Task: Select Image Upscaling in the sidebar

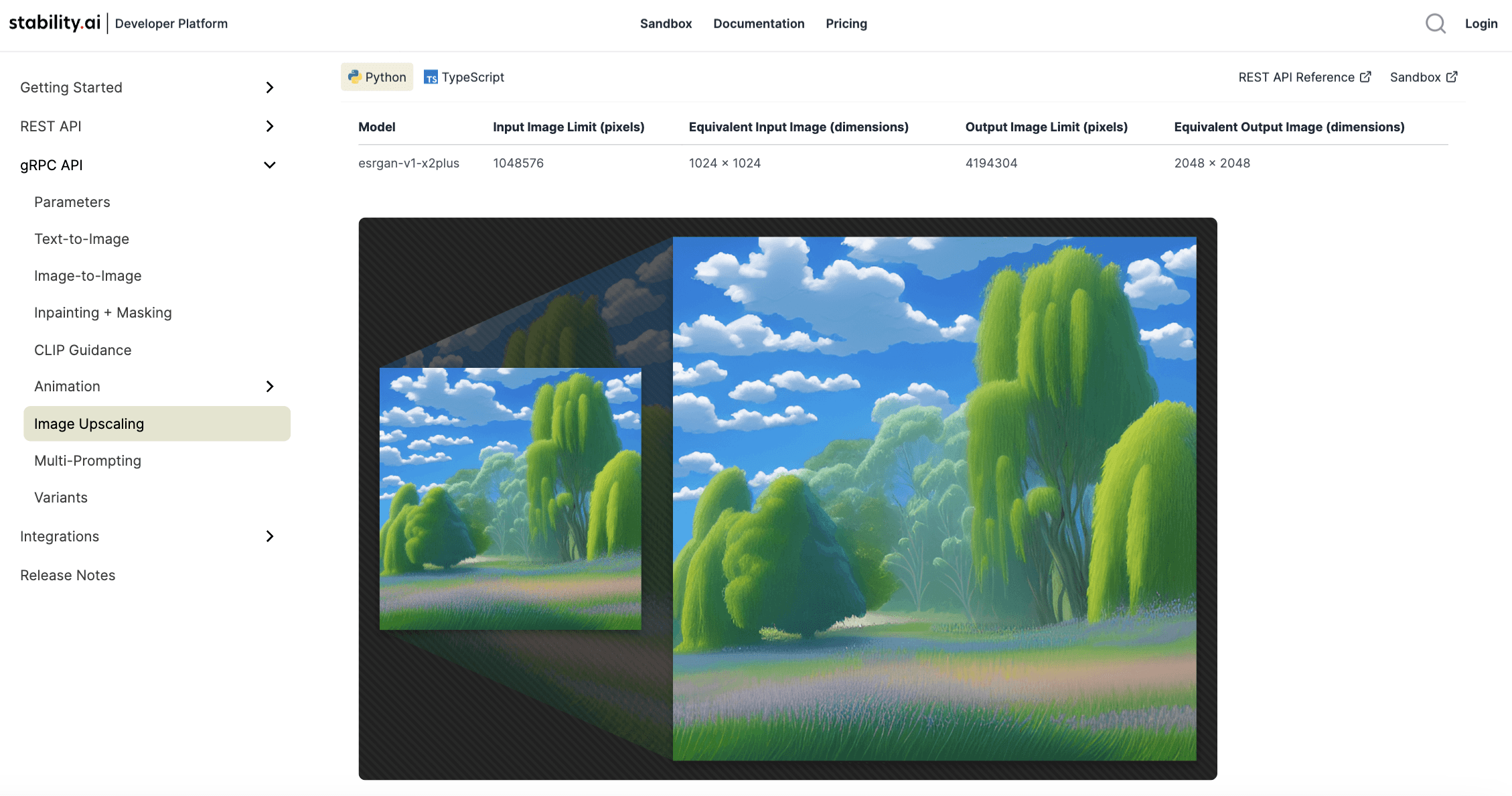Action: tap(89, 423)
